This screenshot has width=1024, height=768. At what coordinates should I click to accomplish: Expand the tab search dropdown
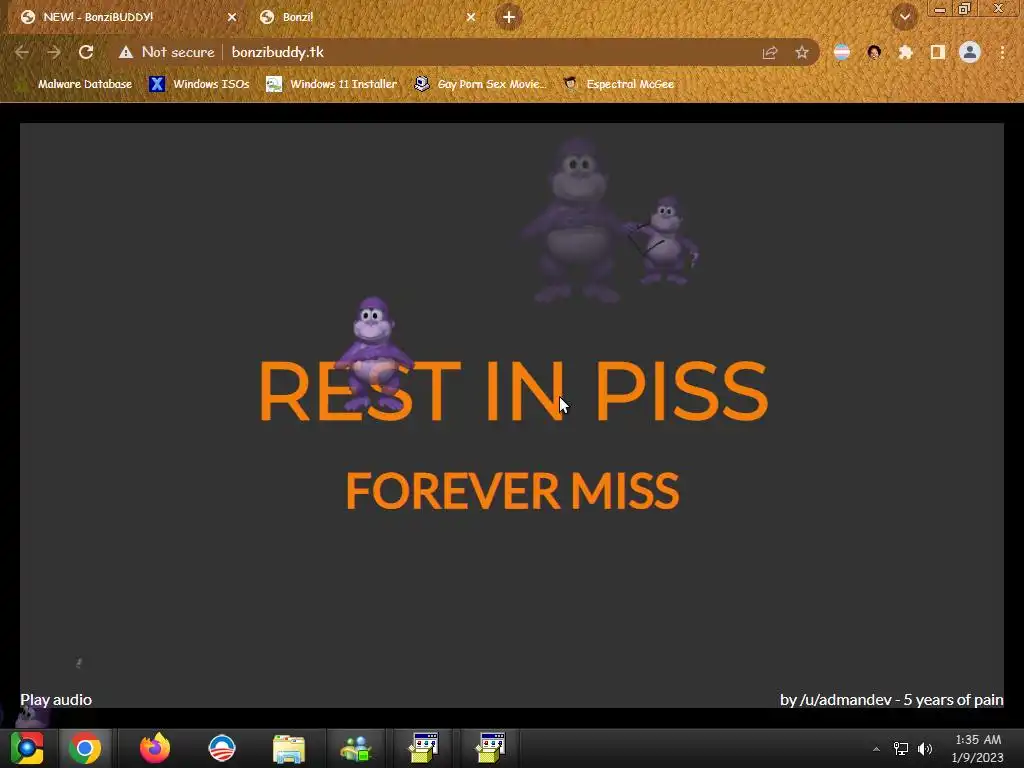click(904, 17)
